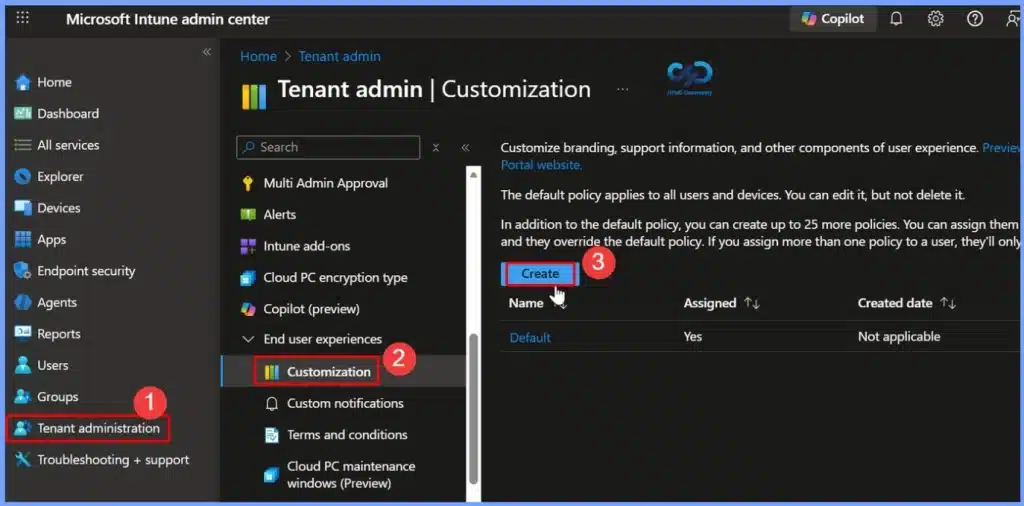Open Endpoint security in the left menu
1024x506 pixels.
pos(86,271)
